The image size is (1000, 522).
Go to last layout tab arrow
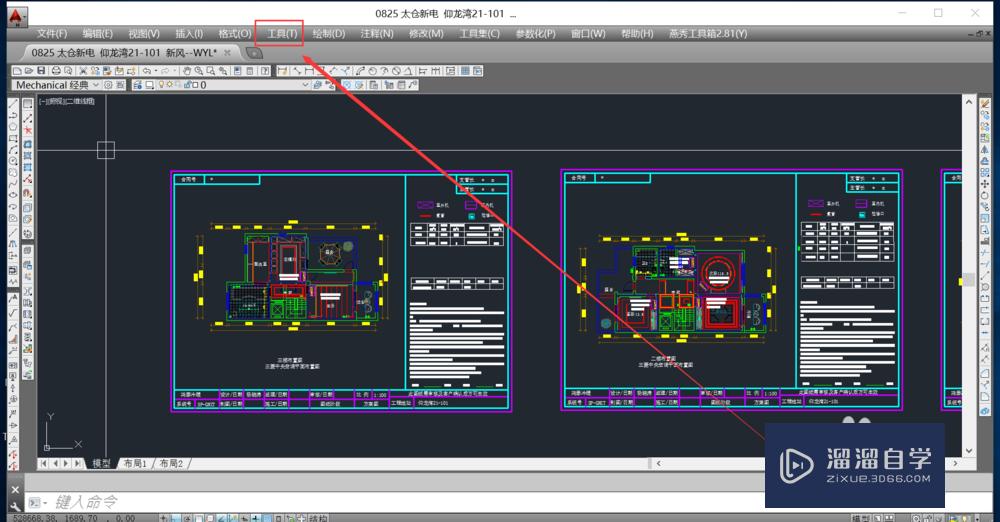[78, 463]
